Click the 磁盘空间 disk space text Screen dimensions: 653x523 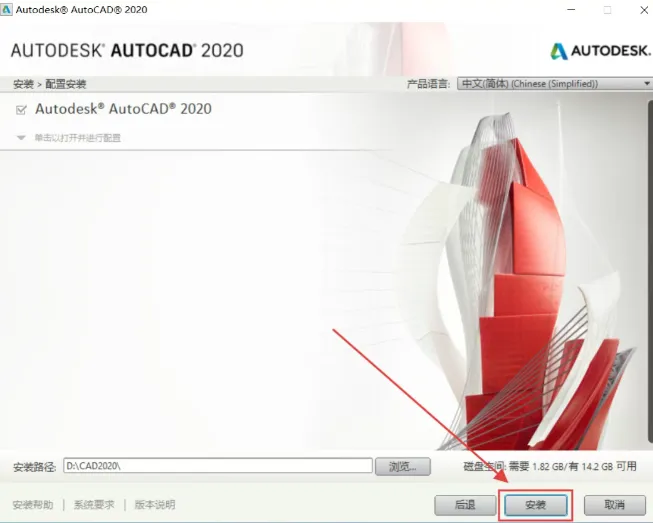pos(550,466)
